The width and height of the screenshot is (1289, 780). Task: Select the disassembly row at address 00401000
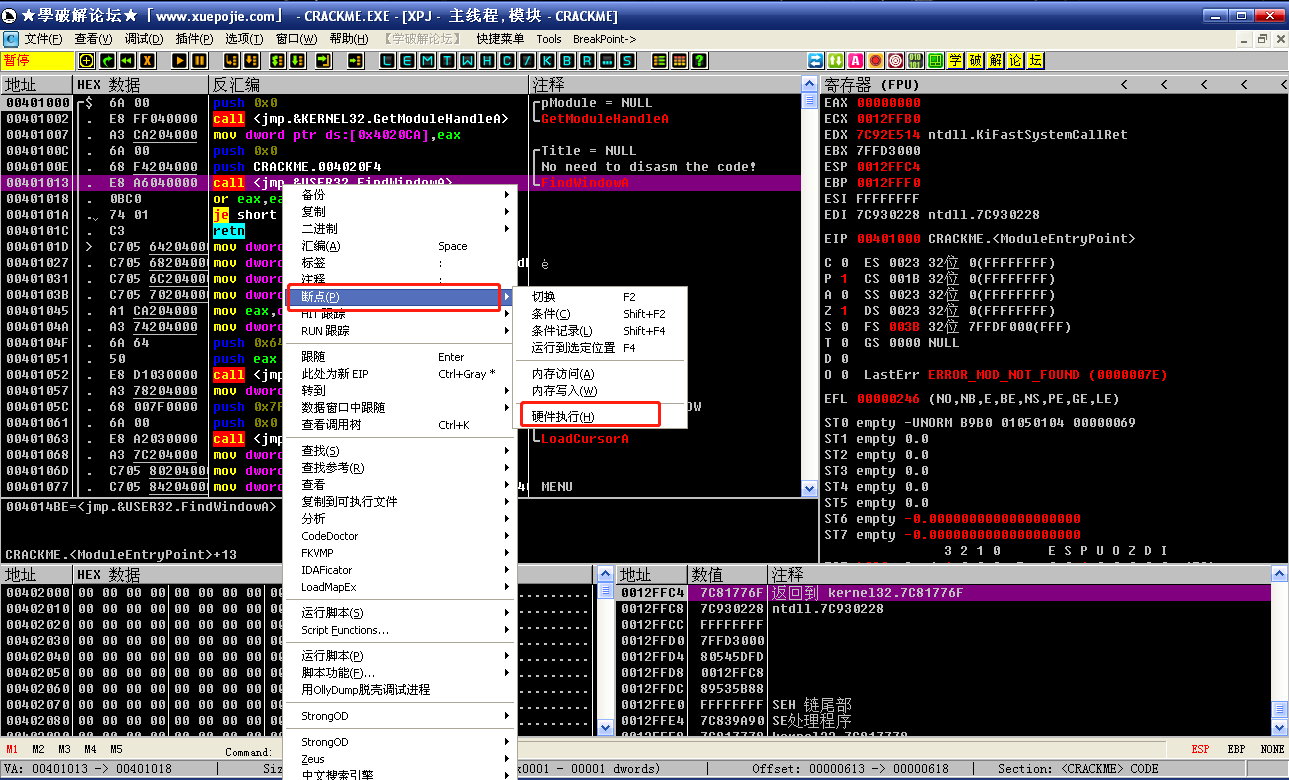pyautogui.click(x=402, y=103)
